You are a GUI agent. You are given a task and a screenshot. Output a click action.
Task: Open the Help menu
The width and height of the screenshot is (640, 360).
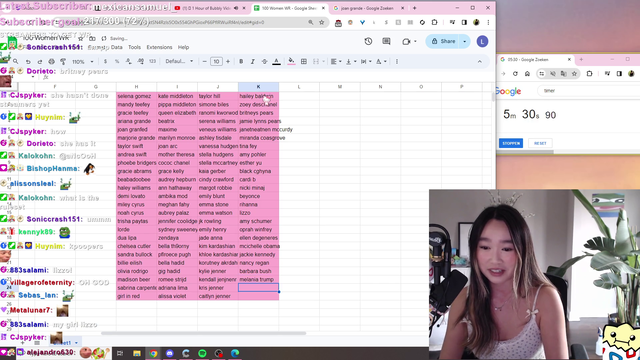pyautogui.click(x=183, y=47)
